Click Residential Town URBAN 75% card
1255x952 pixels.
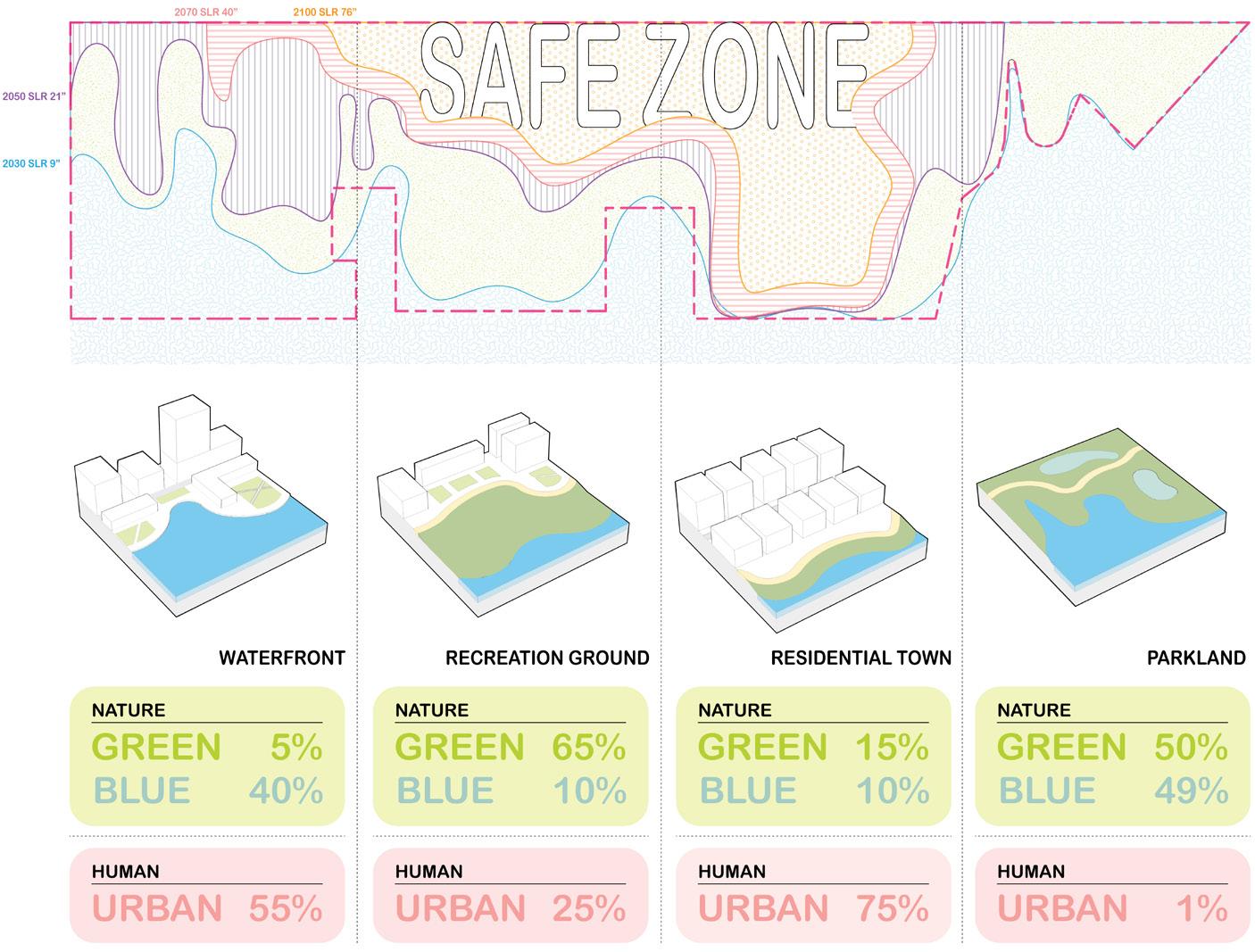point(813,895)
